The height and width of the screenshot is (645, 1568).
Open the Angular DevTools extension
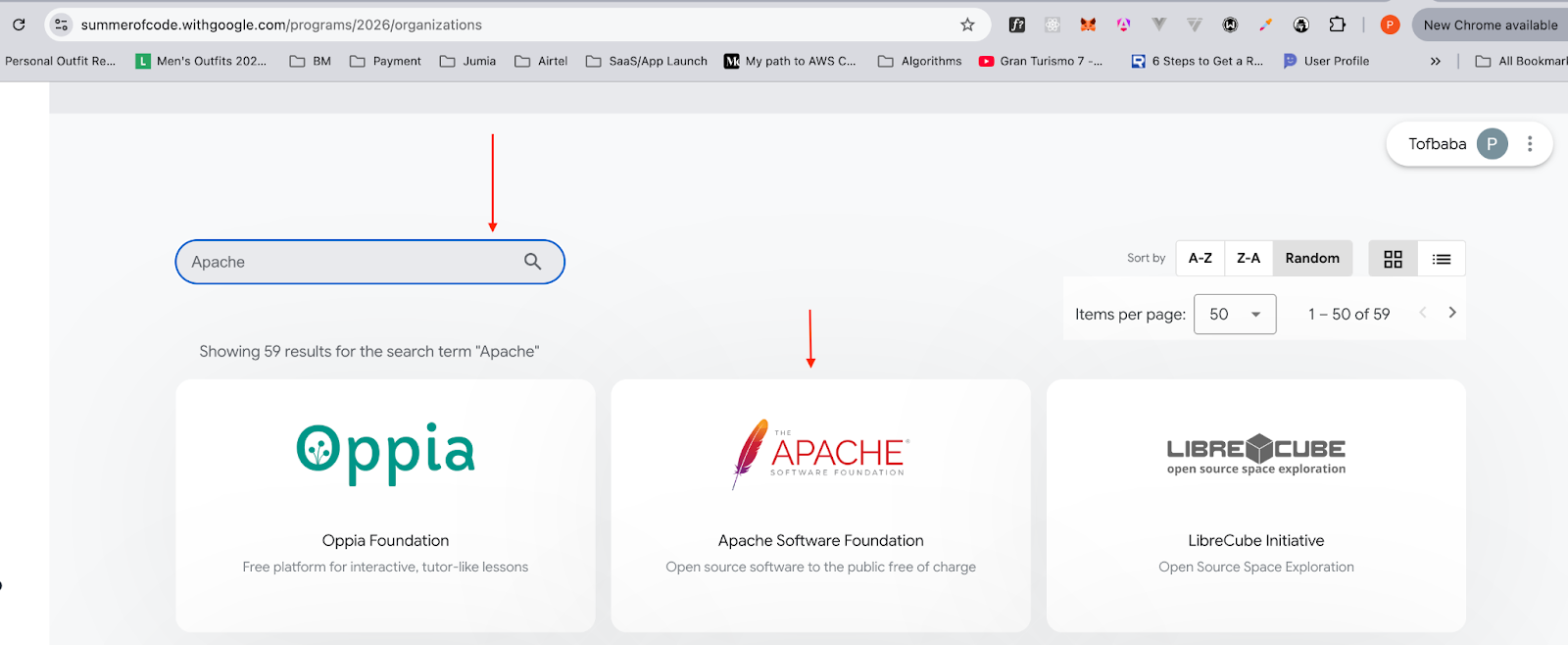click(x=1123, y=25)
